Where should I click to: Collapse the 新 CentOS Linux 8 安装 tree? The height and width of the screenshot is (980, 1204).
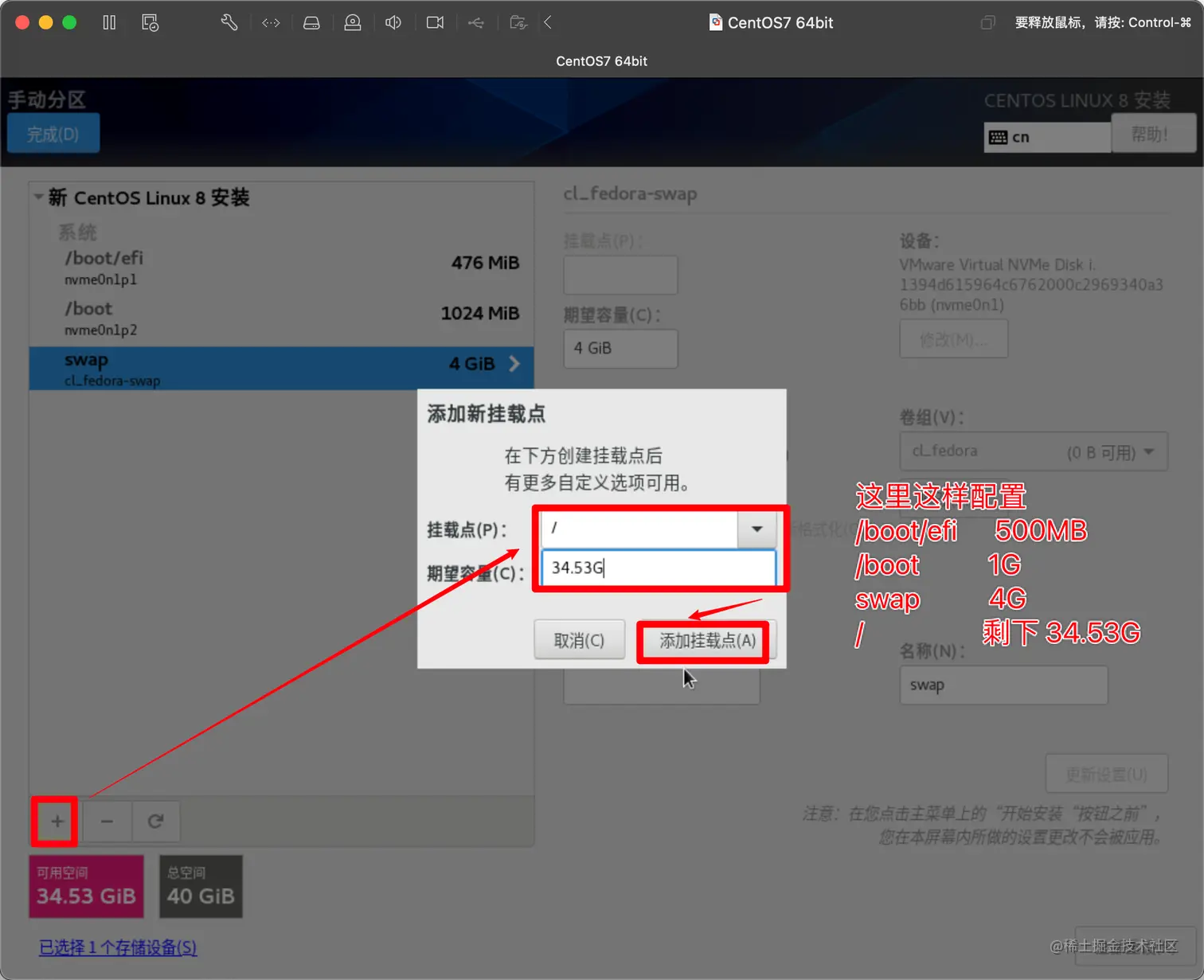point(38,197)
